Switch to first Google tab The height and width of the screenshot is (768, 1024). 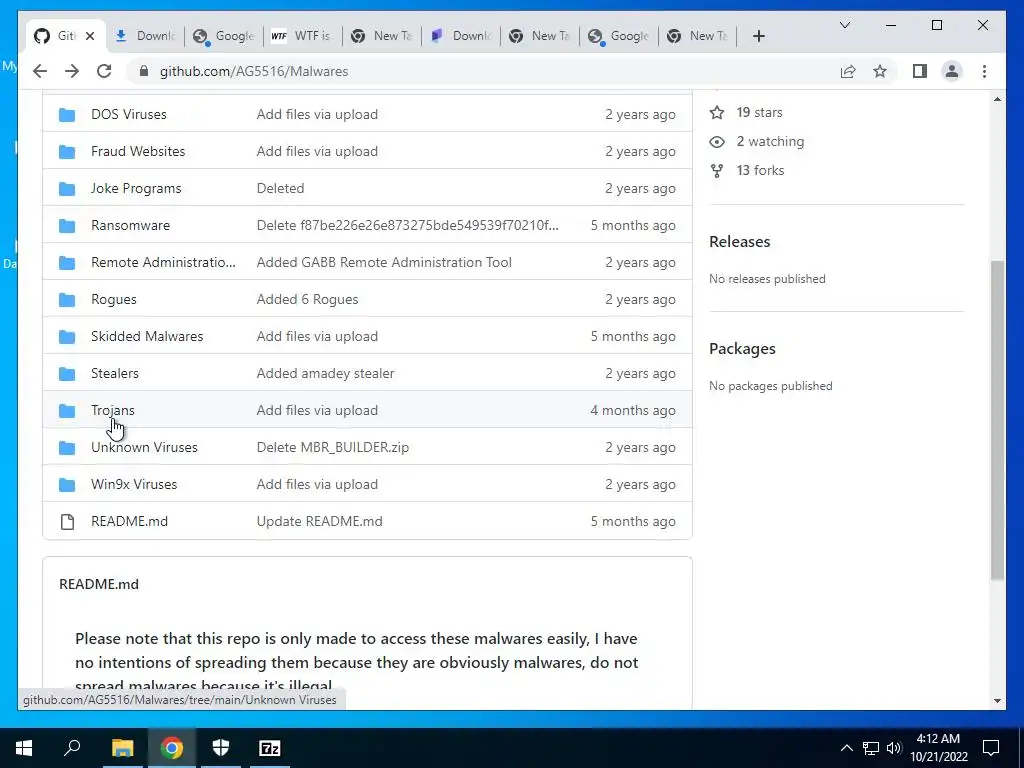pyautogui.click(x=224, y=36)
